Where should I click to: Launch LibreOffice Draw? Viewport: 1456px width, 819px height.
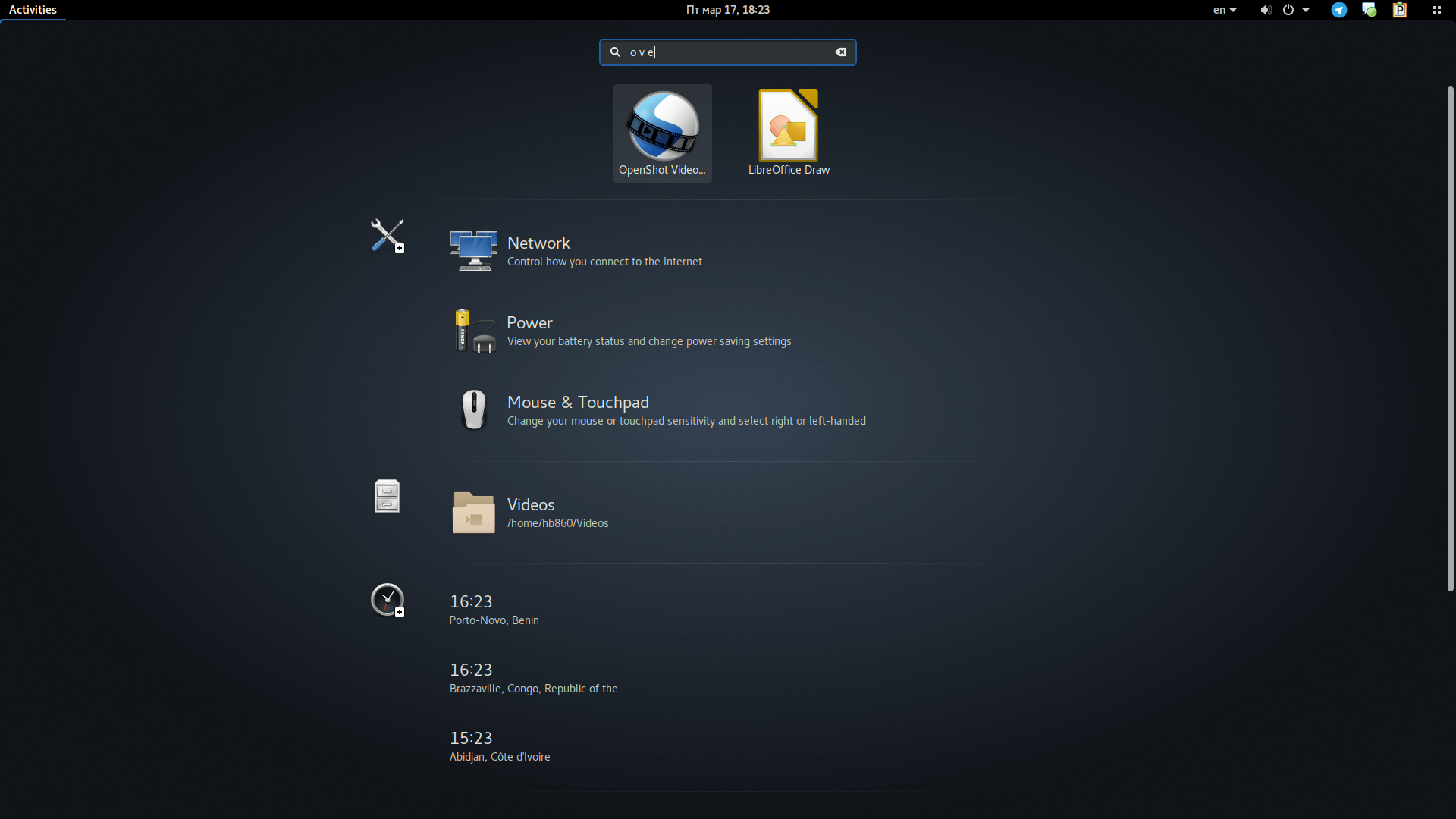click(x=788, y=133)
